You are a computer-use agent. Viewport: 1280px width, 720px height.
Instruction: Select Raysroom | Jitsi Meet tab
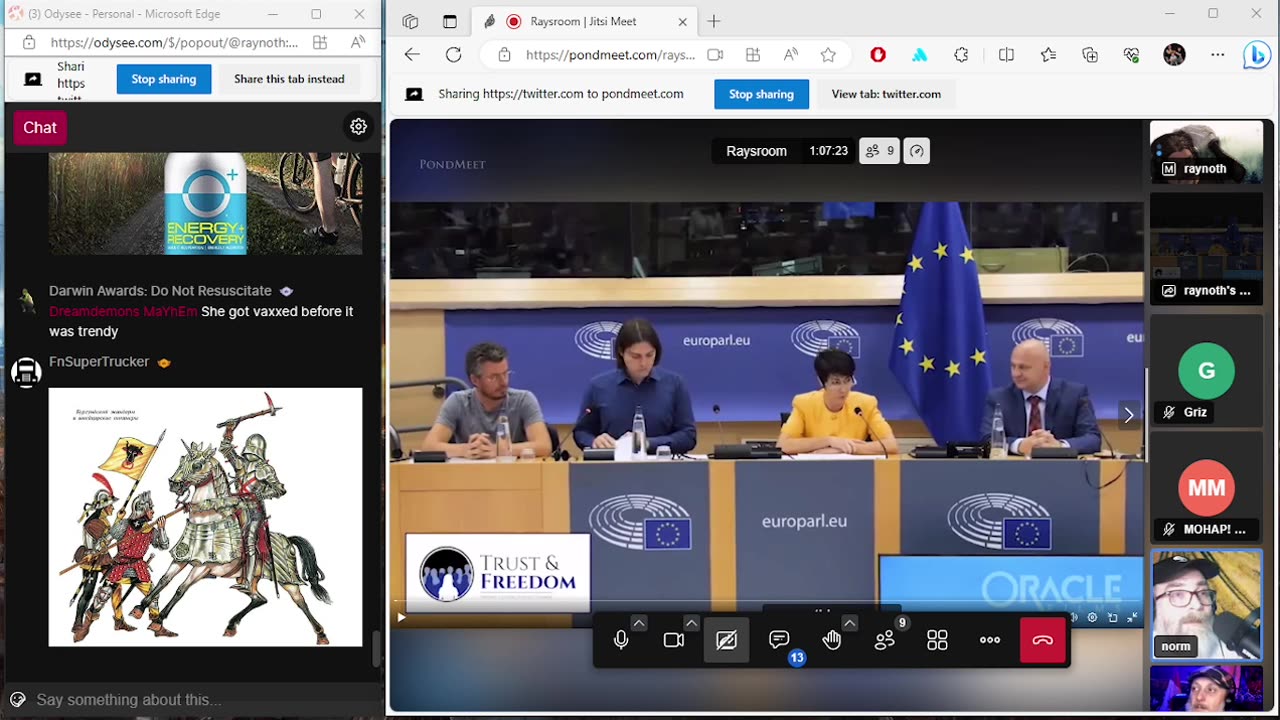point(585,21)
